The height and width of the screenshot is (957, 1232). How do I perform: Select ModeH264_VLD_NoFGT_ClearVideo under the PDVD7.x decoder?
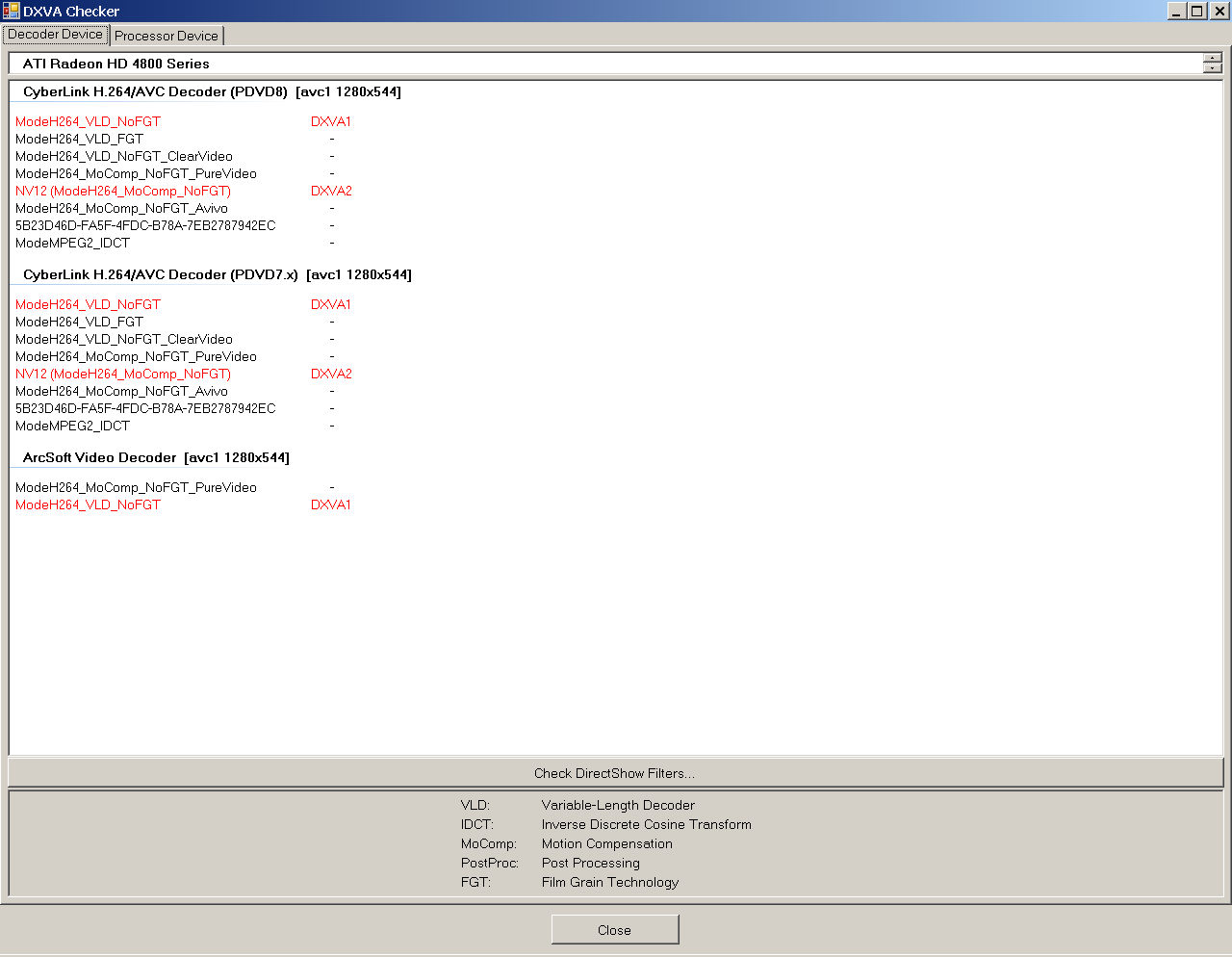click(124, 339)
